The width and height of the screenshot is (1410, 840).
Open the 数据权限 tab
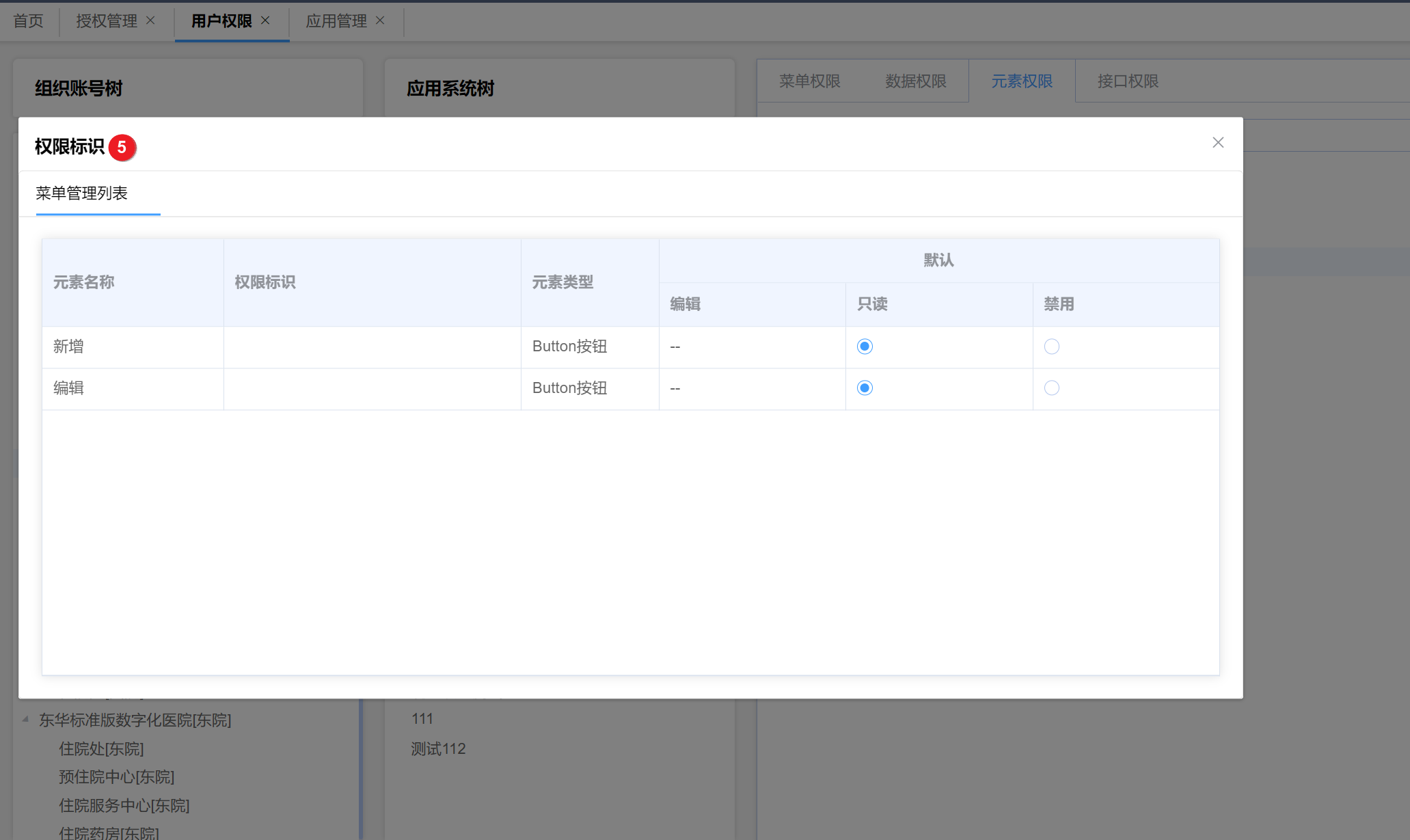pyautogui.click(x=916, y=81)
